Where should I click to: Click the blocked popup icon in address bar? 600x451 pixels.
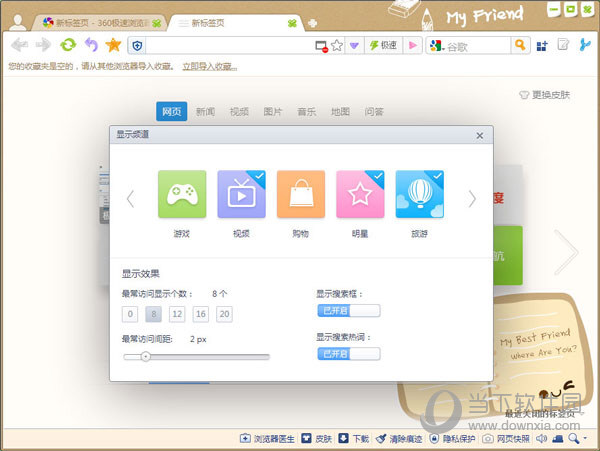pyautogui.click(x=321, y=46)
